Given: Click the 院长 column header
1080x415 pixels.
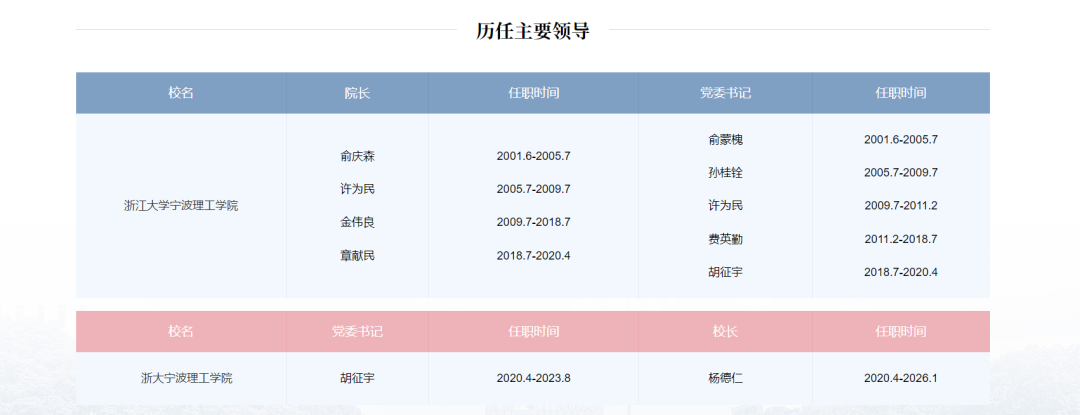Looking at the screenshot, I should pos(357,93).
